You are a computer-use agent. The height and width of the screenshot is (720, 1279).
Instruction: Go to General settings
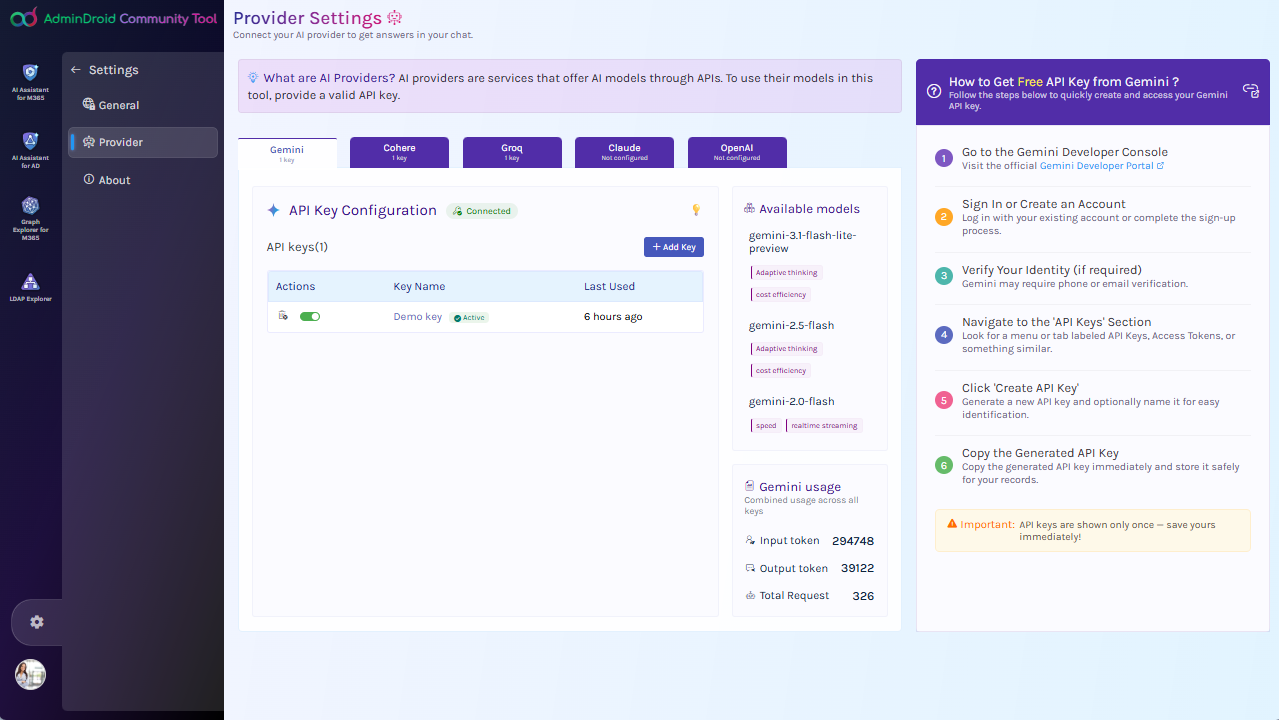[118, 105]
